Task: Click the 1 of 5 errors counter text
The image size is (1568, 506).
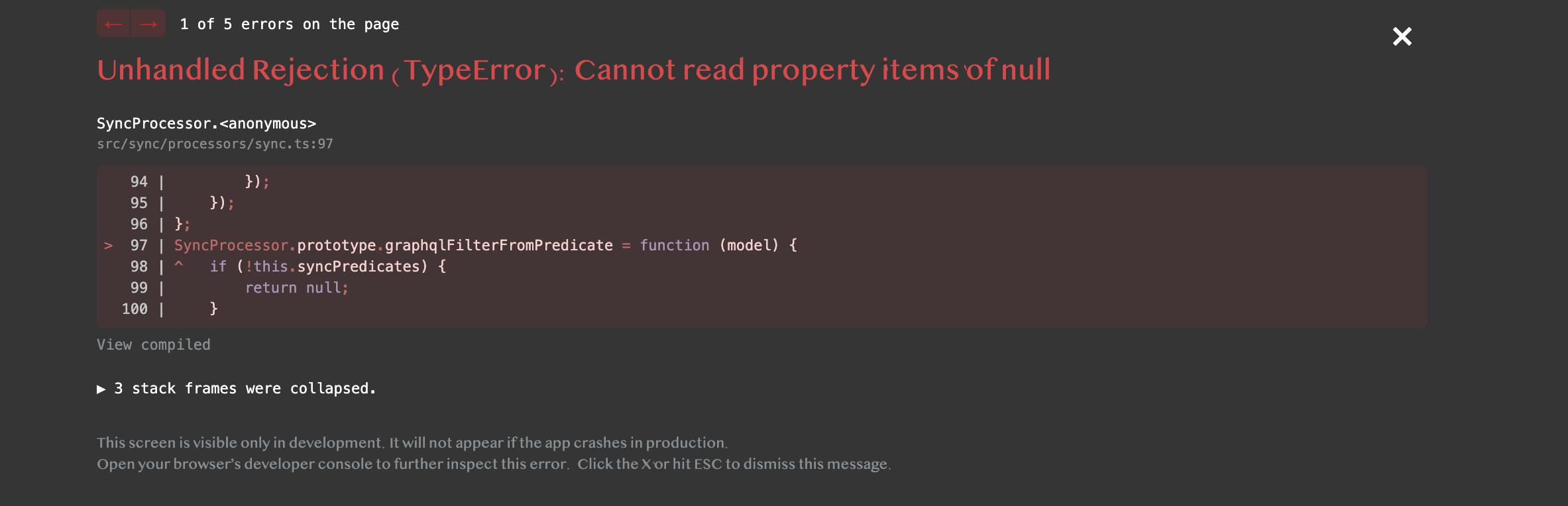Action: tap(290, 24)
